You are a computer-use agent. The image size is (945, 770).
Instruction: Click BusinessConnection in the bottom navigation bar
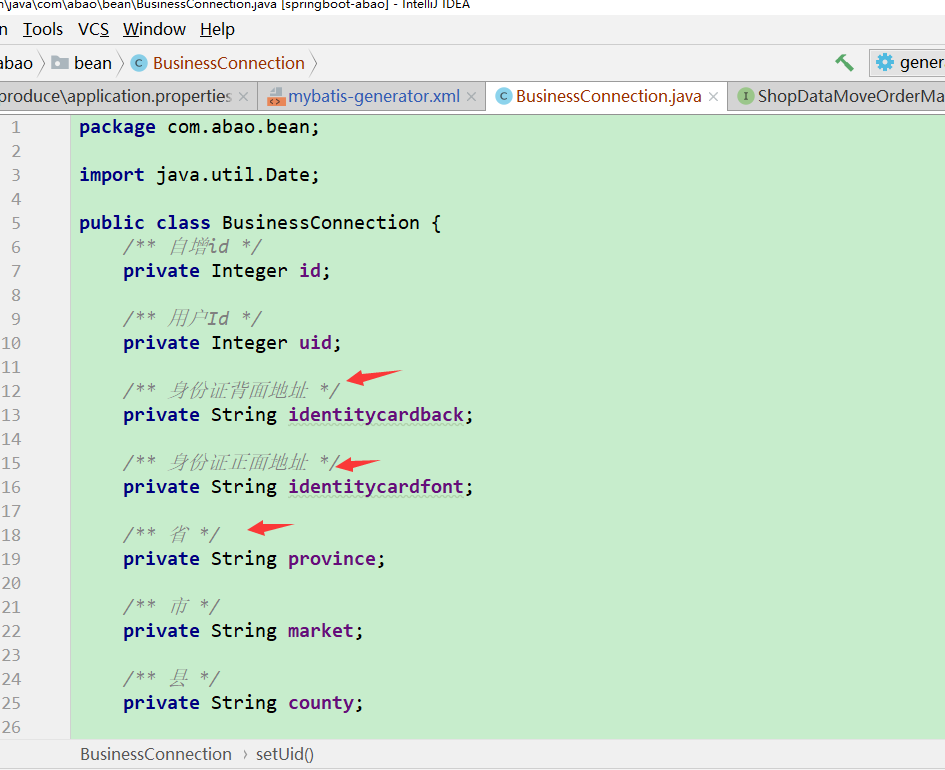[x=155, y=753]
